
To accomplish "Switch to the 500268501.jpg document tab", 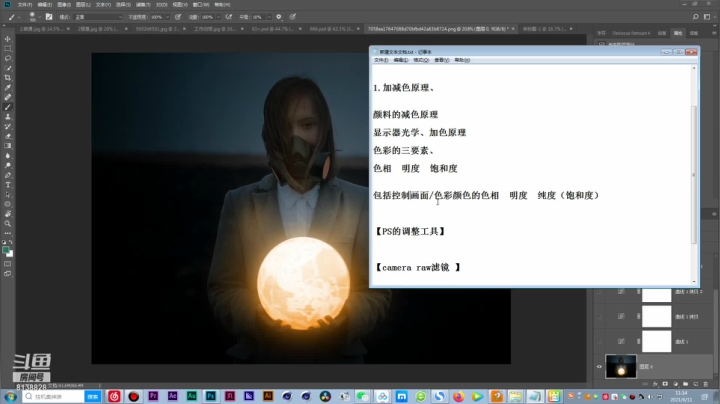I will 157,28.
